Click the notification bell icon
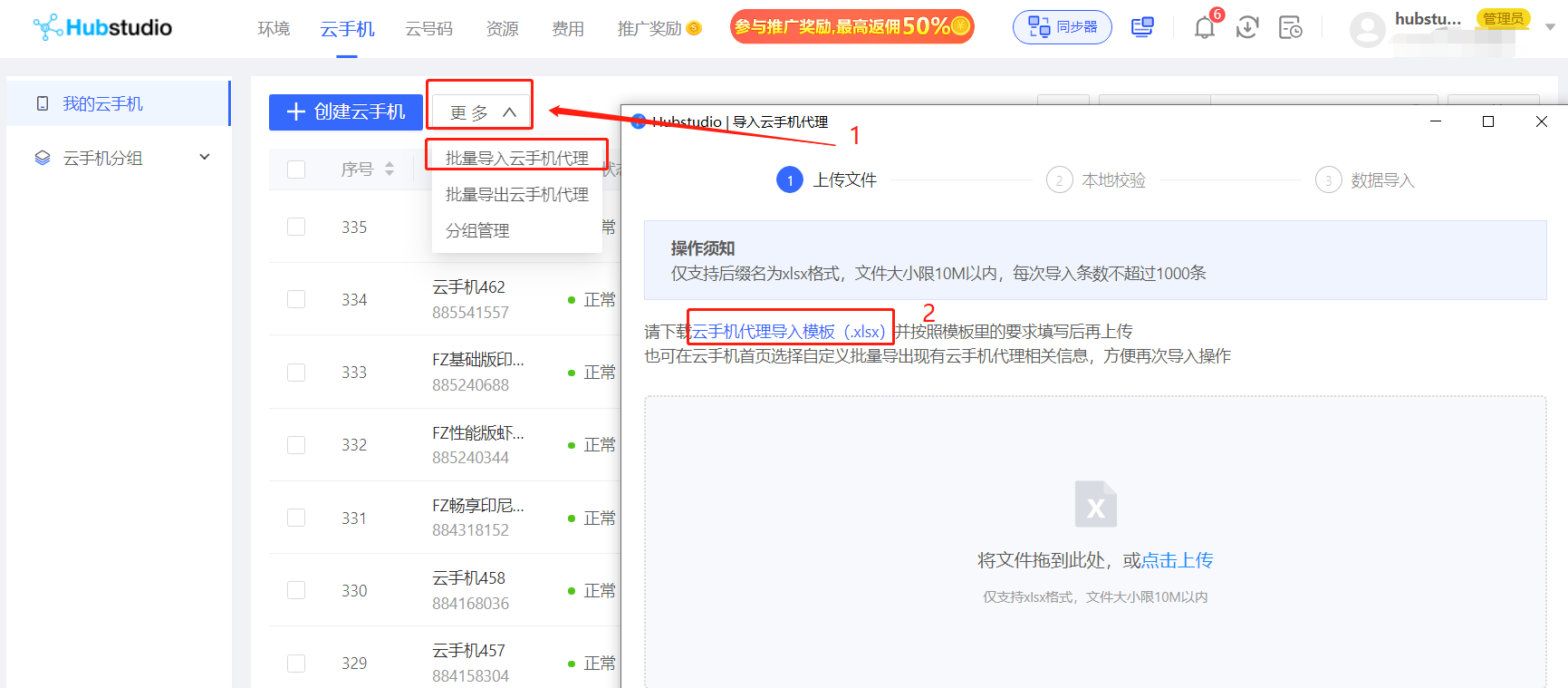 1204,28
